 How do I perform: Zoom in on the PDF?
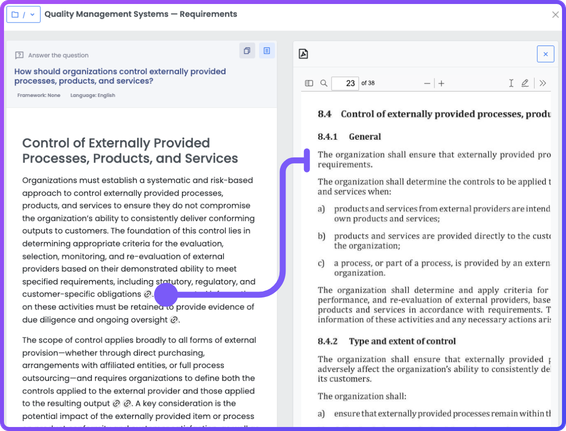(441, 83)
